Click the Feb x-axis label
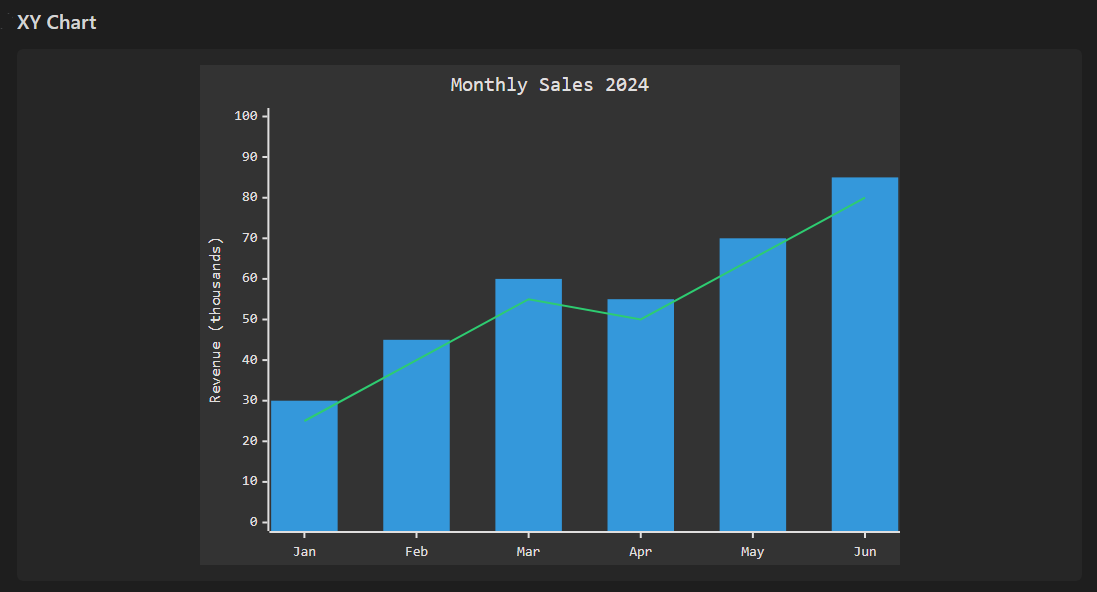This screenshot has width=1097, height=592. pos(416,551)
